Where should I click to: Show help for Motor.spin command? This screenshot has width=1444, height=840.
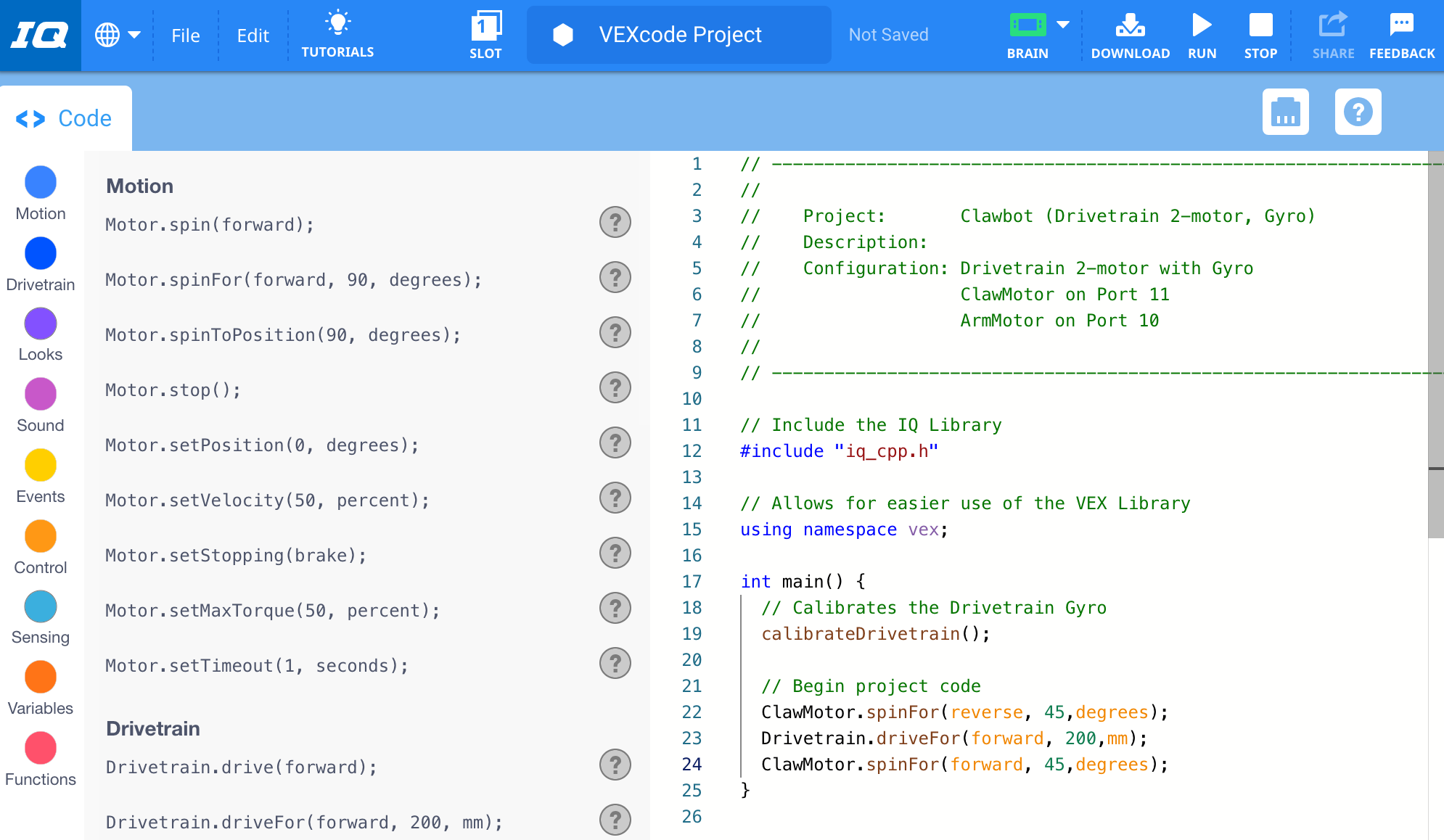[615, 223]
